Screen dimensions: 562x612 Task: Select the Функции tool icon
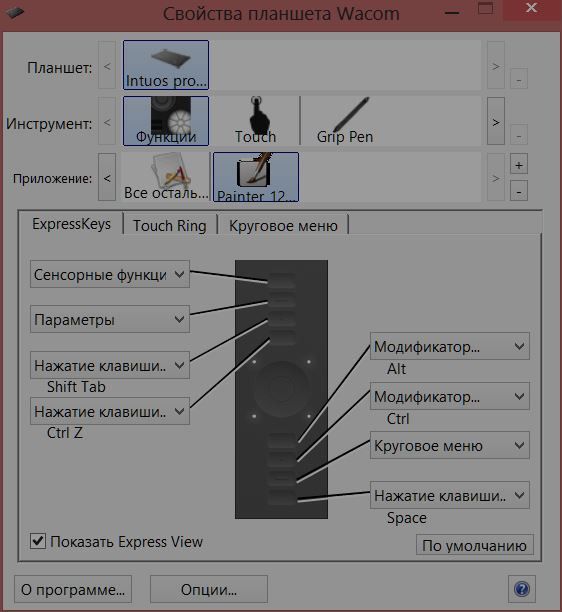pyautogui.click(x=166, y=121)
